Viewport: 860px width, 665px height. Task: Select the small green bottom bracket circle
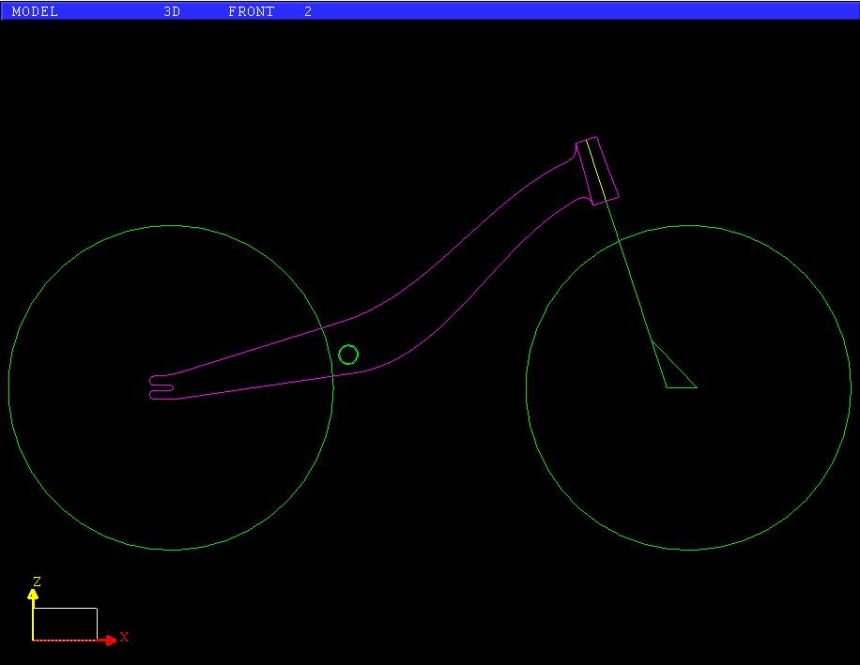tap(349, 354)
